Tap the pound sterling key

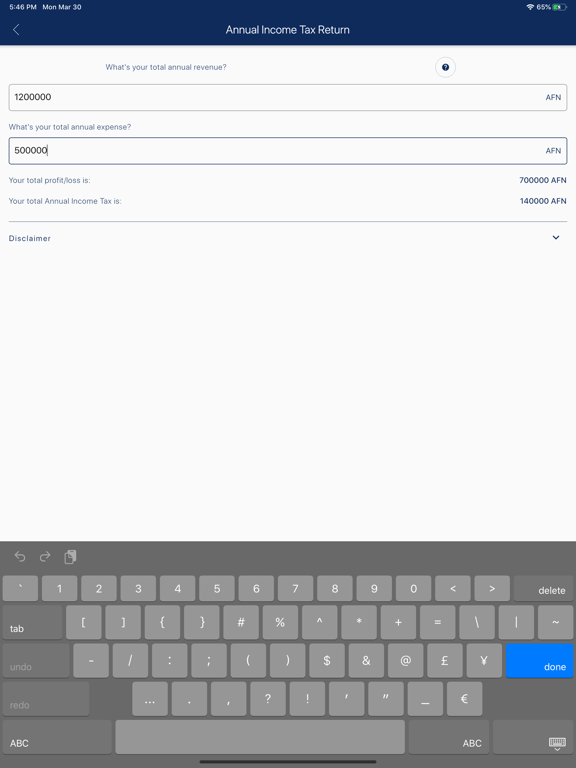pyautogui.click(x=445, y=661)
